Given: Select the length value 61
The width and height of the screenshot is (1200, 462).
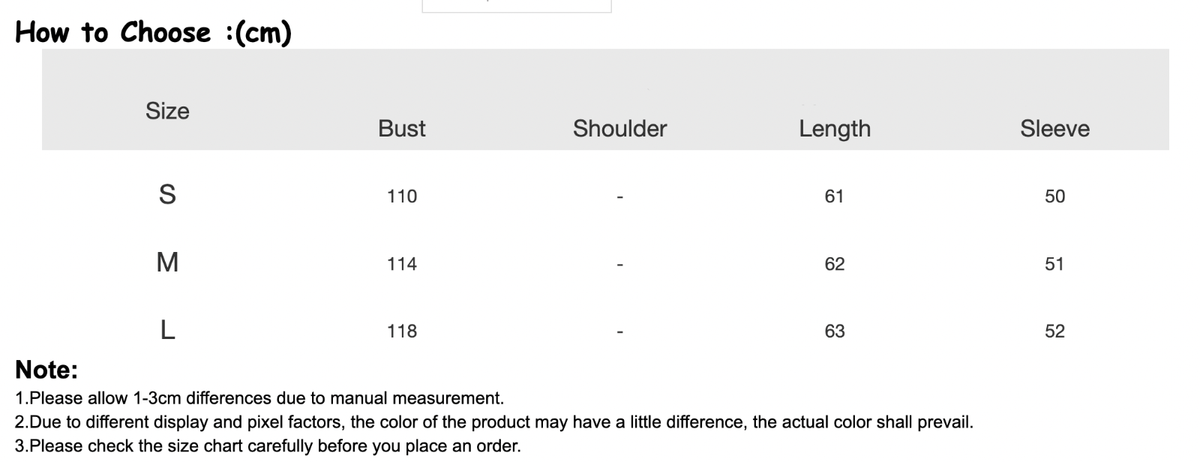Looking at the screenshot, I should [x=835, y=197].
